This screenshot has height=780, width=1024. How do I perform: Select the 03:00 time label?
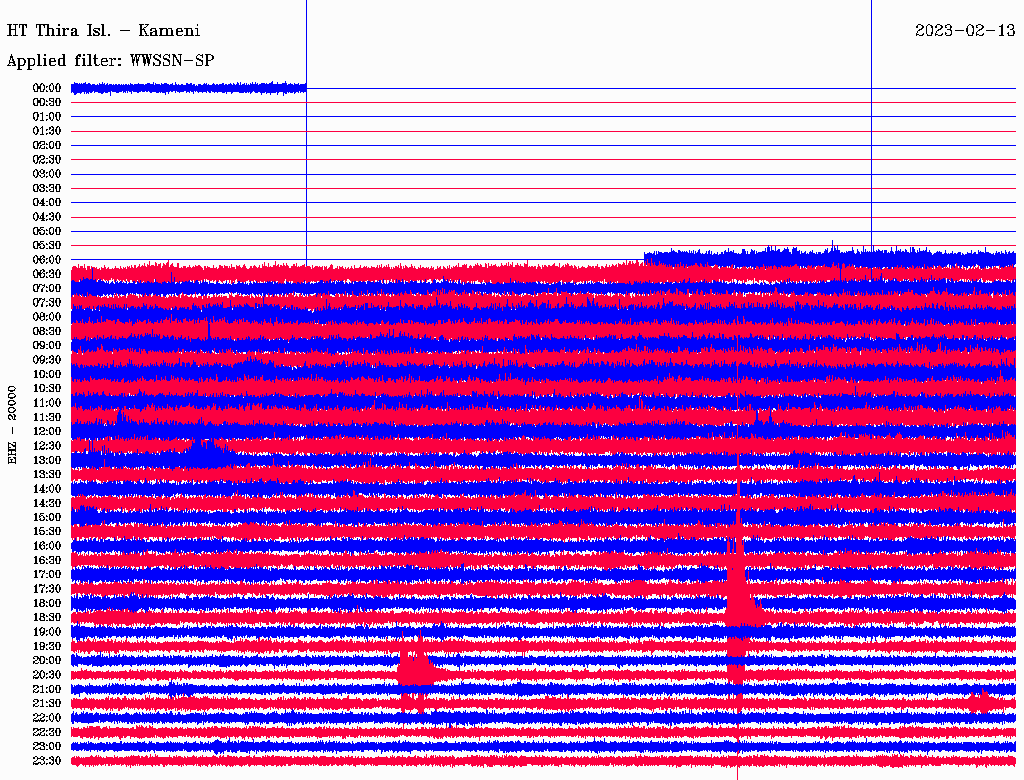[x=47, y=174]
